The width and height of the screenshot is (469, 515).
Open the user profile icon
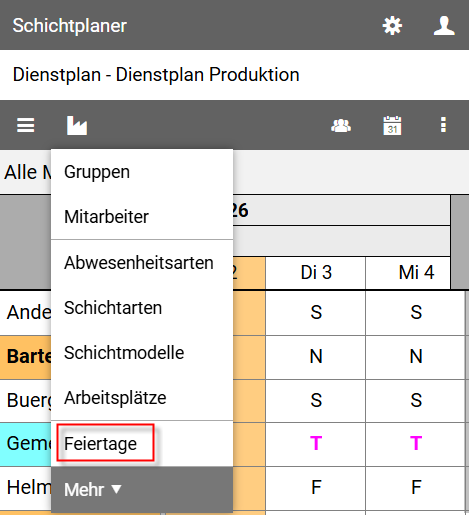444,26
